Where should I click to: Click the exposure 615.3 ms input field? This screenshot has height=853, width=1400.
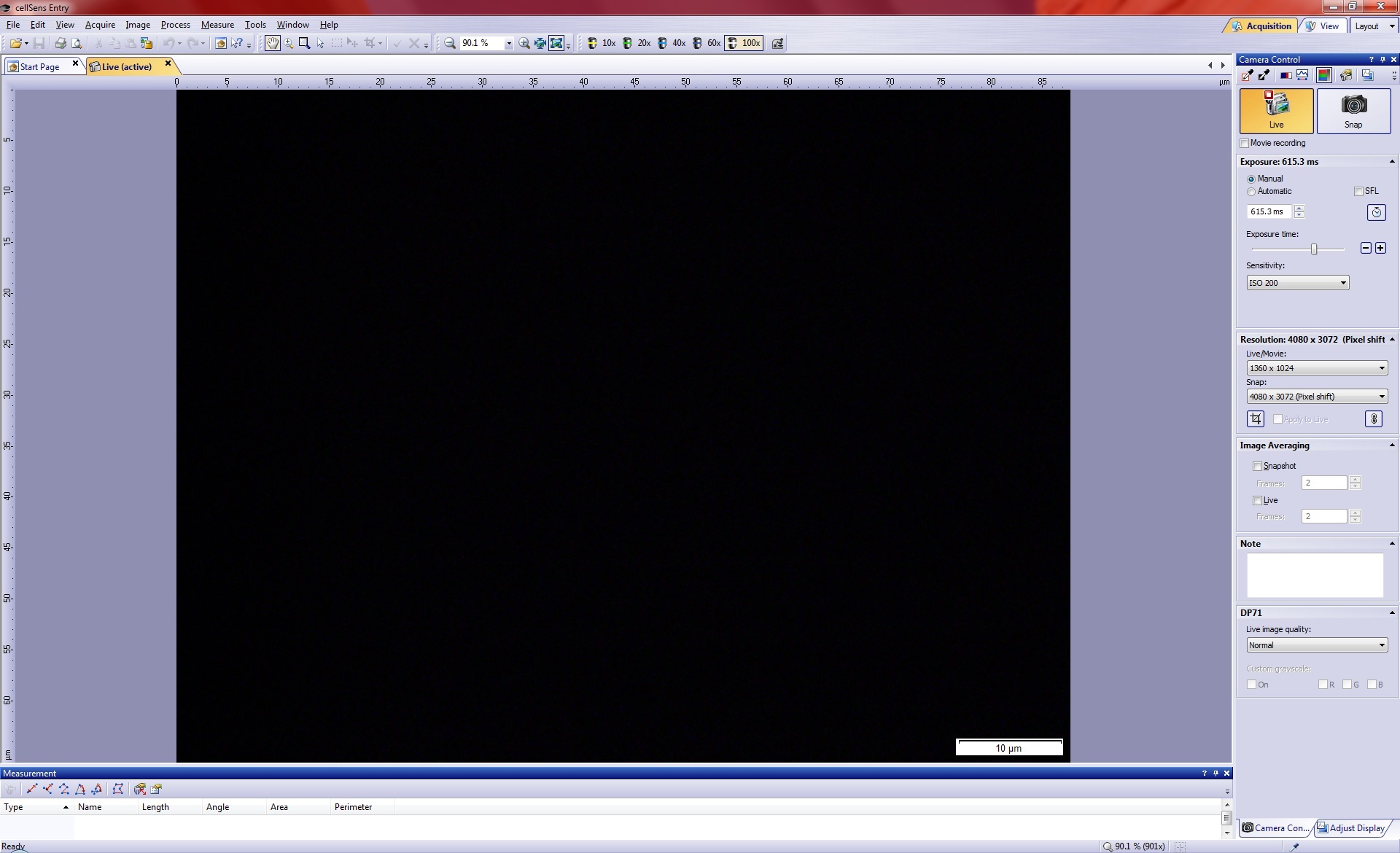pyautogui.click(x=1269, y=212)
